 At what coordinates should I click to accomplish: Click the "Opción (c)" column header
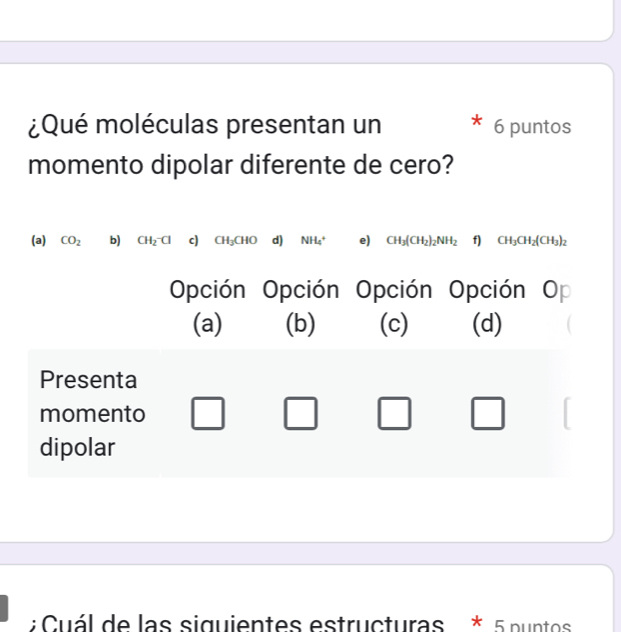(x=393, y=307)
